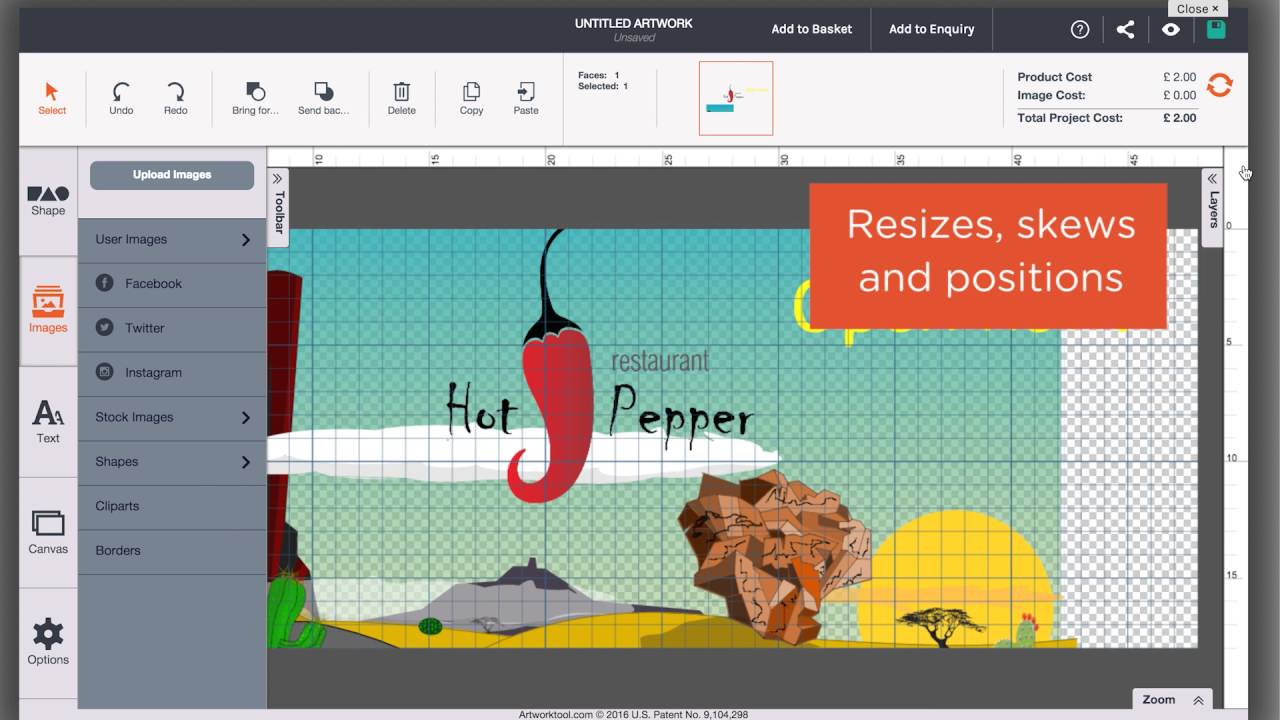Click the Instagram camera icon
The width and height of the screenshot is (1280, 720).
104,372
